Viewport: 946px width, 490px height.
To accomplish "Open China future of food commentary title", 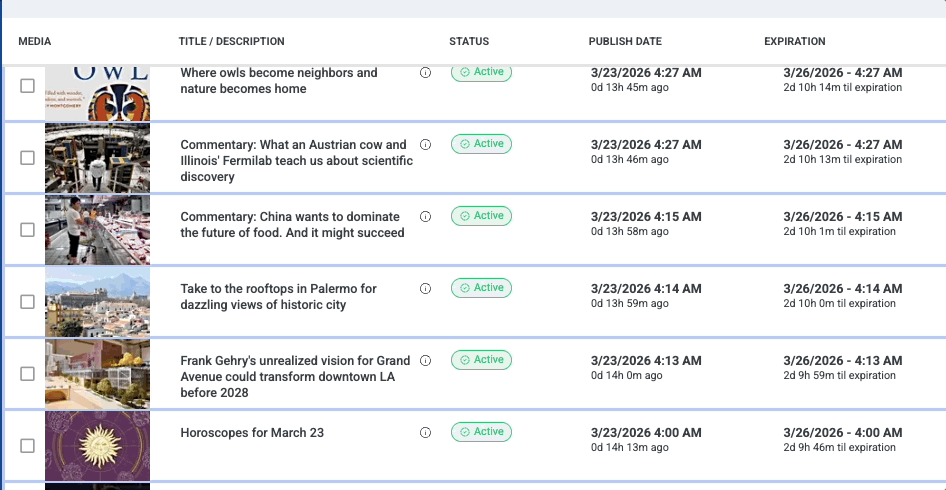I will (x=291, y=224).
